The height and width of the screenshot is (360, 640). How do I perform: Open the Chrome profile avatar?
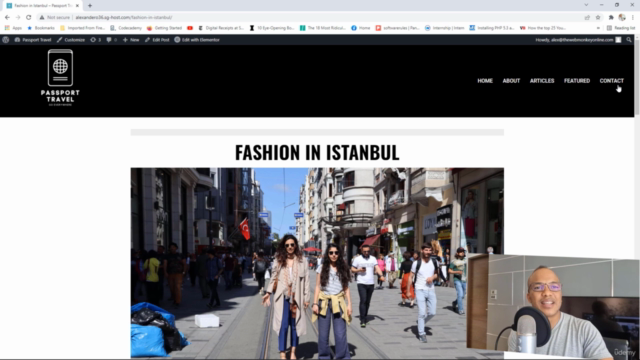[622, 18]
